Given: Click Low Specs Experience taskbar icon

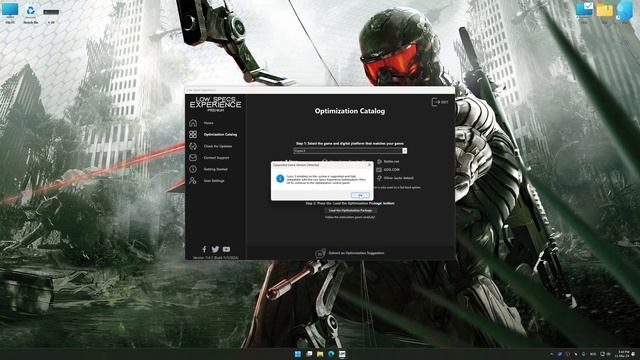Looking at the screenshot, I should point(342,354).
